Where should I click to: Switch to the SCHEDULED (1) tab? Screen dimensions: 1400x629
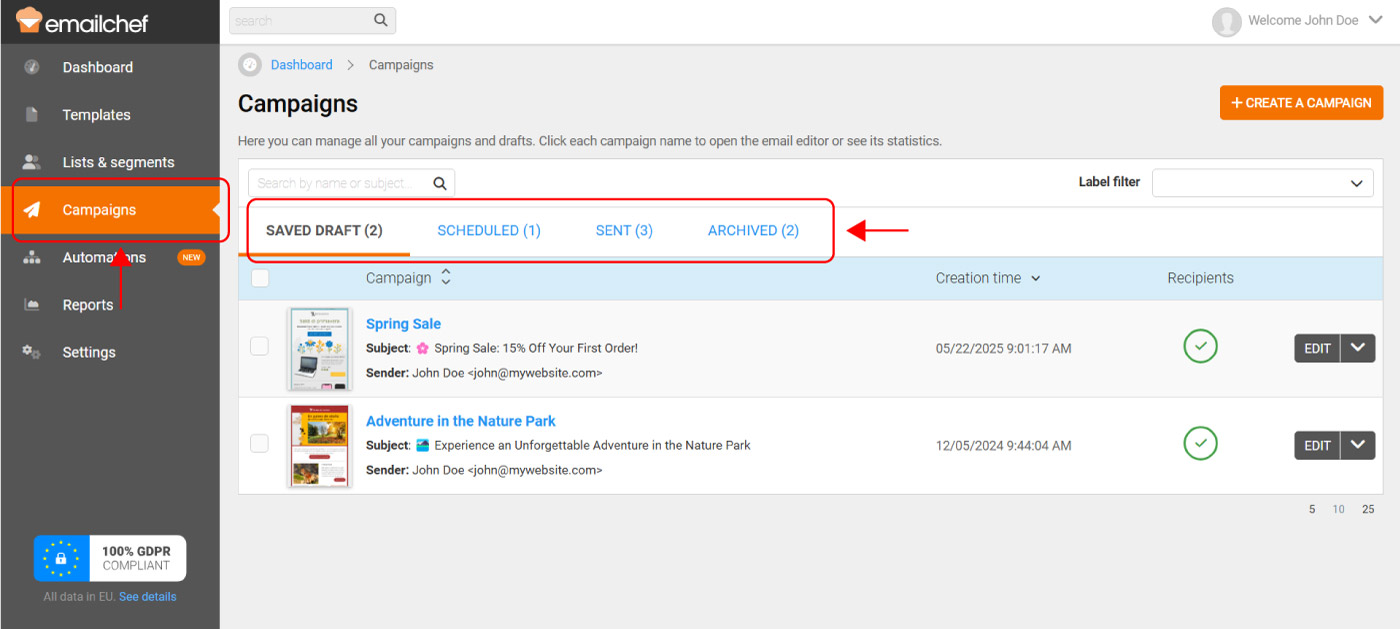coord(489,231)
